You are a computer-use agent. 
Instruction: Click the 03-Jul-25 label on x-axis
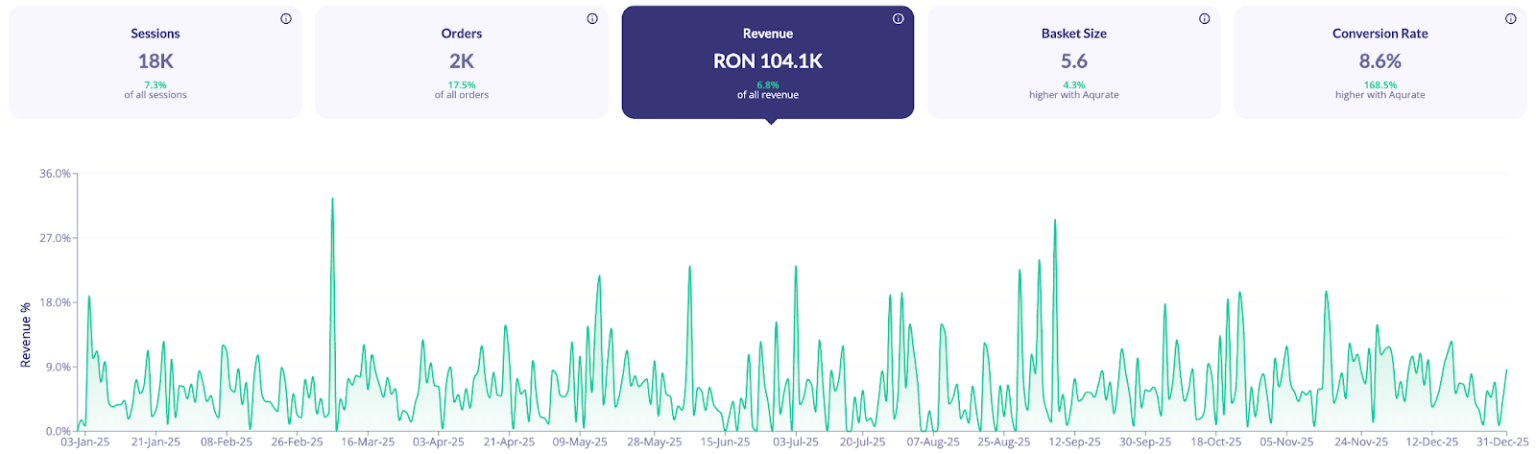tap(793, 441)
